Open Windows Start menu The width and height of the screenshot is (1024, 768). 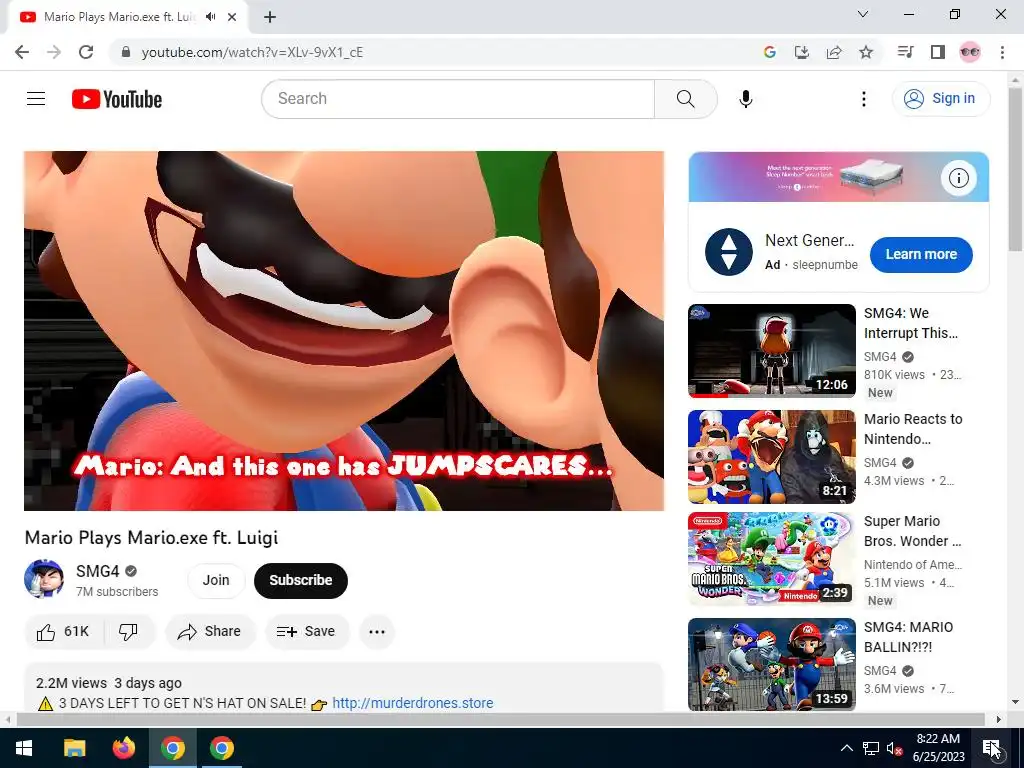pyautogui.click(x=24, y=748)
